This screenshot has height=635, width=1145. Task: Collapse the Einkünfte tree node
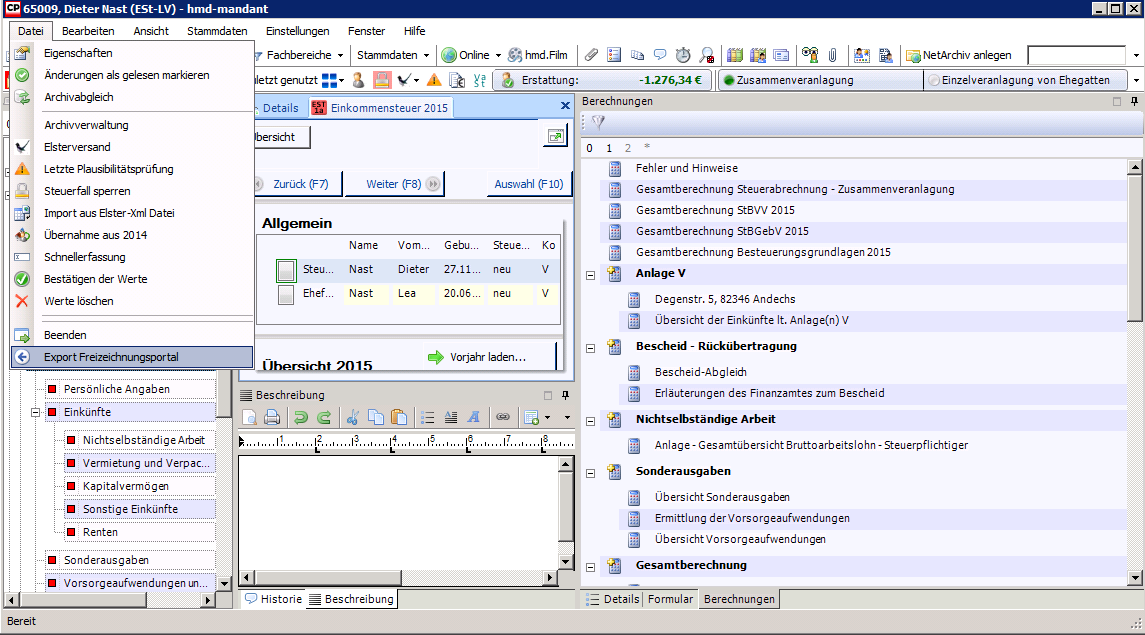click(x=36, y=412)
